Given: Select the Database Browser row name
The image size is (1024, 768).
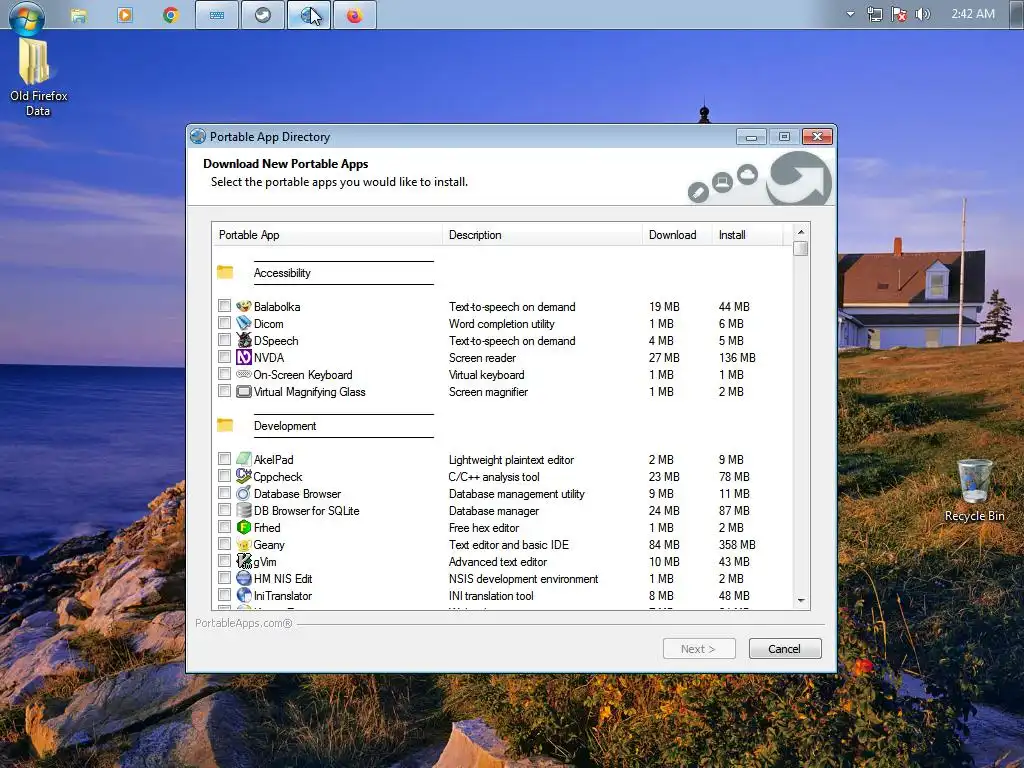Looking at the screenshot, I should click(297, 494).
